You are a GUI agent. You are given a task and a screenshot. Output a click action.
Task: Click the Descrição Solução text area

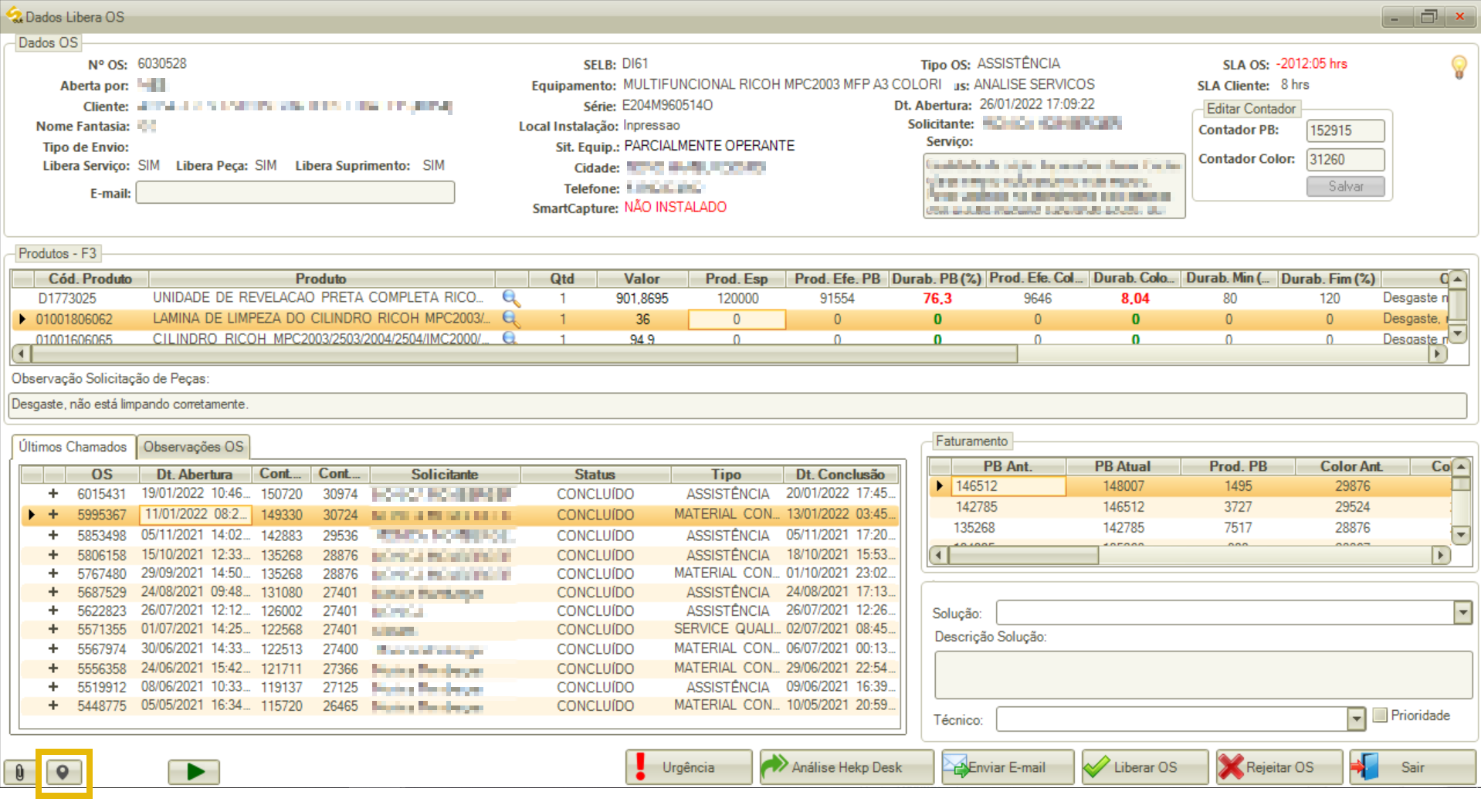pyautogui.click(x=1203, y=675)
